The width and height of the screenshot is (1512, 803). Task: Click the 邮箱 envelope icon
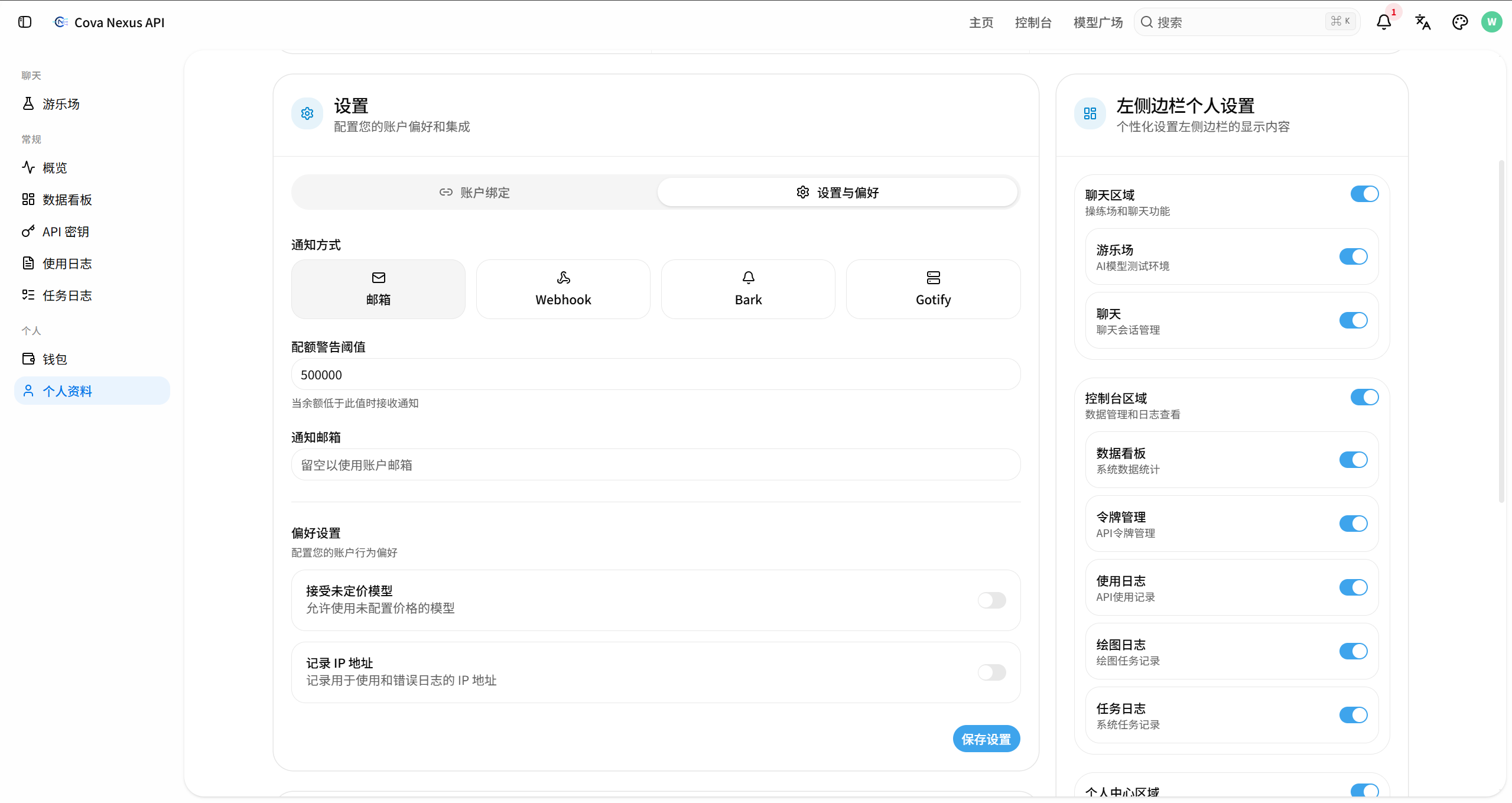tap(379, 278)
